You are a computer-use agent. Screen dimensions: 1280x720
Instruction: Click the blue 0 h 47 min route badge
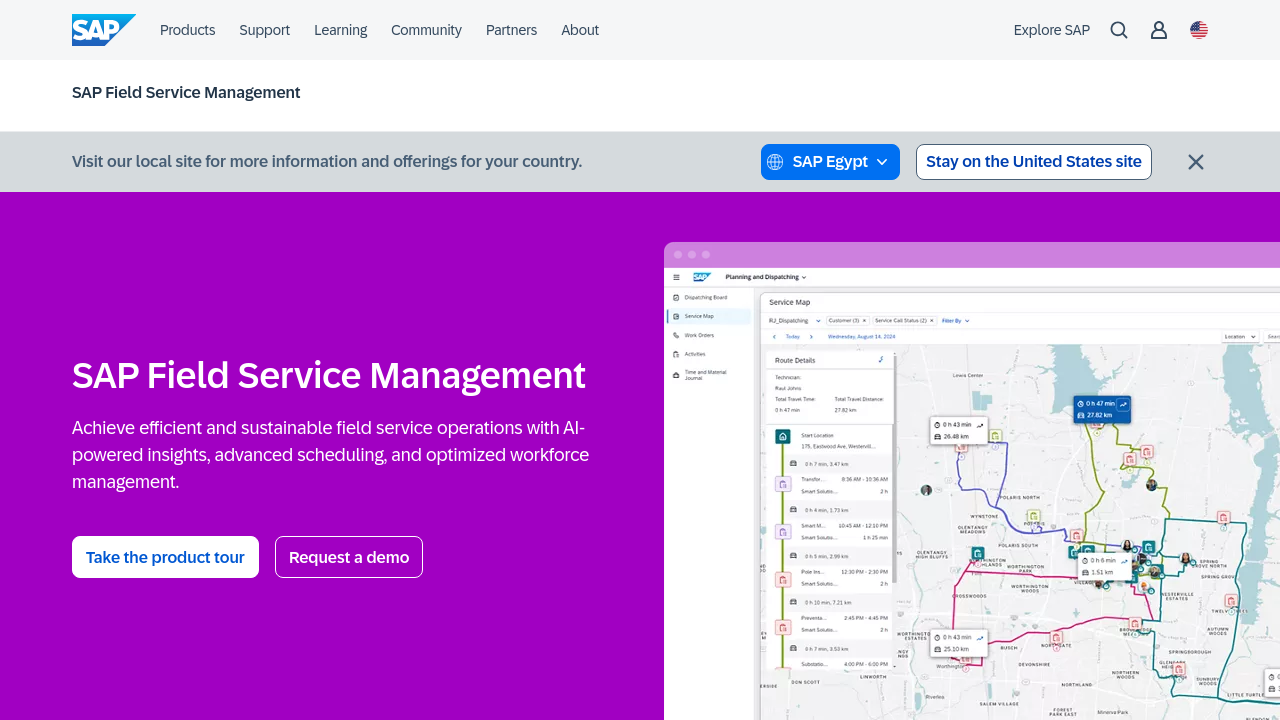coord(1102,409)
